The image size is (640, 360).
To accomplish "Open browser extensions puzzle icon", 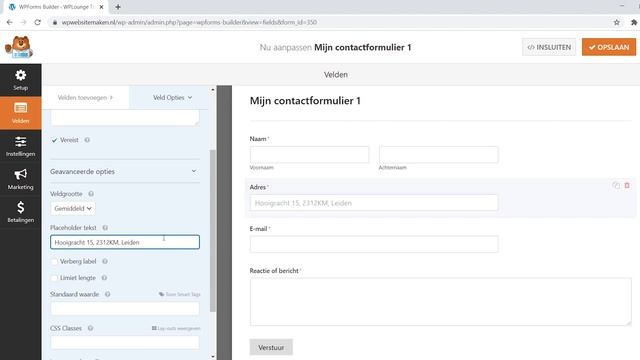I will (x=634, y=22).
